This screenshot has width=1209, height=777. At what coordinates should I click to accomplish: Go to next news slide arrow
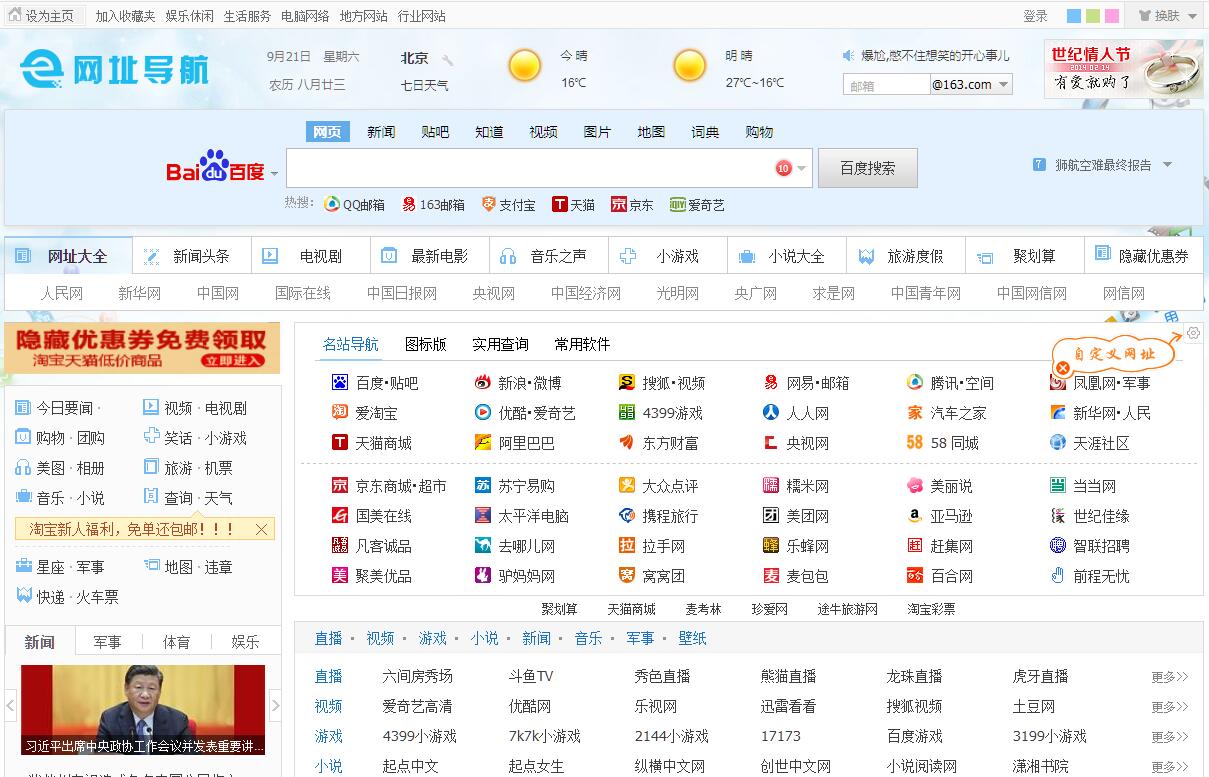[x=276, y=706]
